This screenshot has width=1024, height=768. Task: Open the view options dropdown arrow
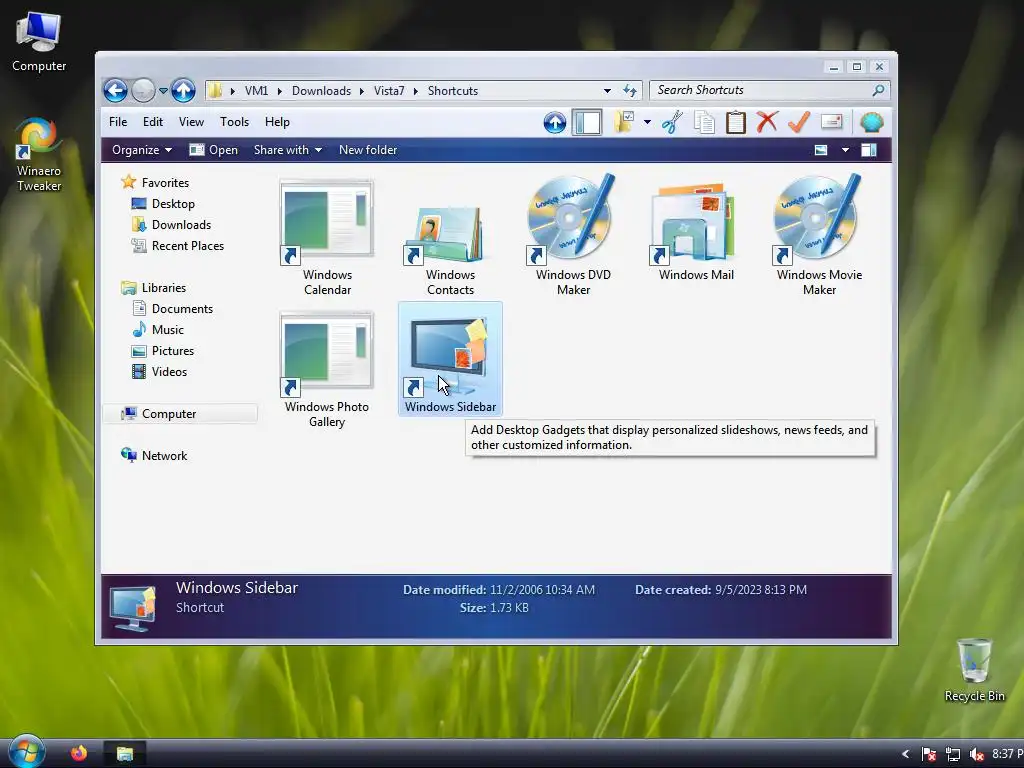point(845,150)
